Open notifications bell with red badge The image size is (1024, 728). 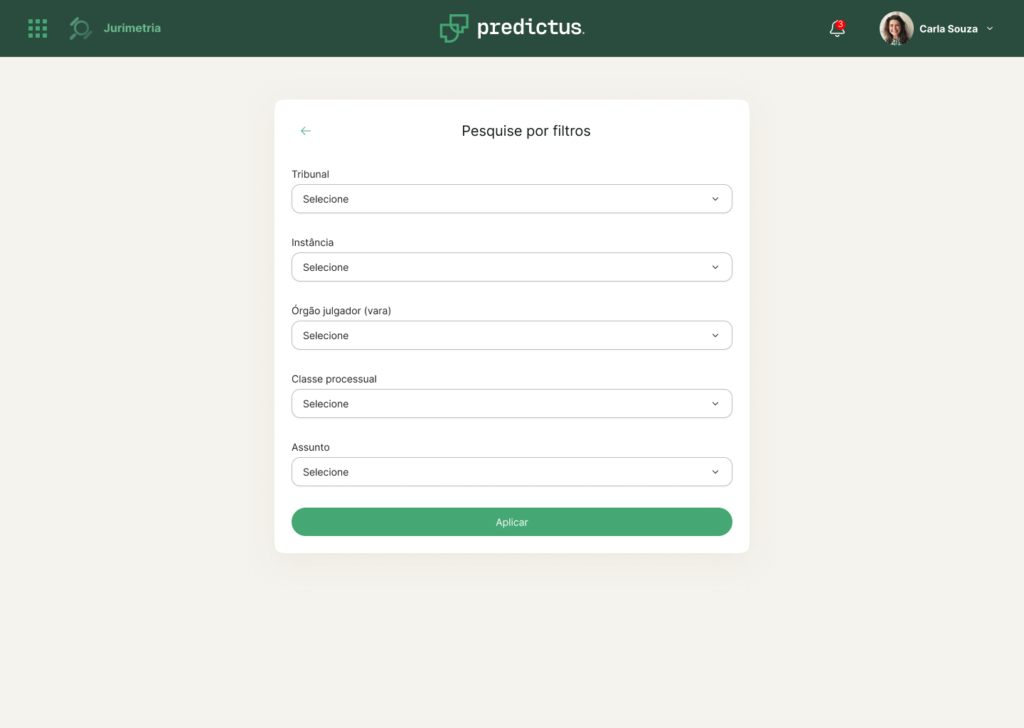pyautogui.click(x=837, y=28)
